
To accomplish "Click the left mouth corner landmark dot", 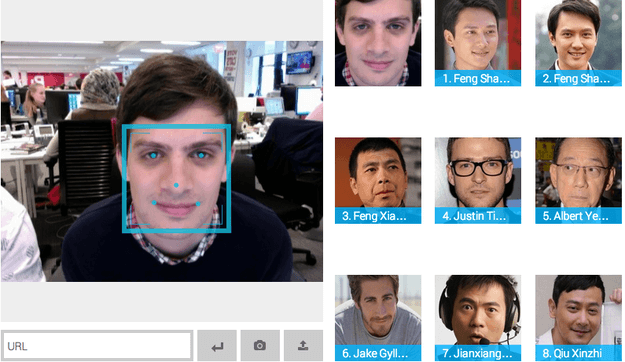I will point(154,203).
